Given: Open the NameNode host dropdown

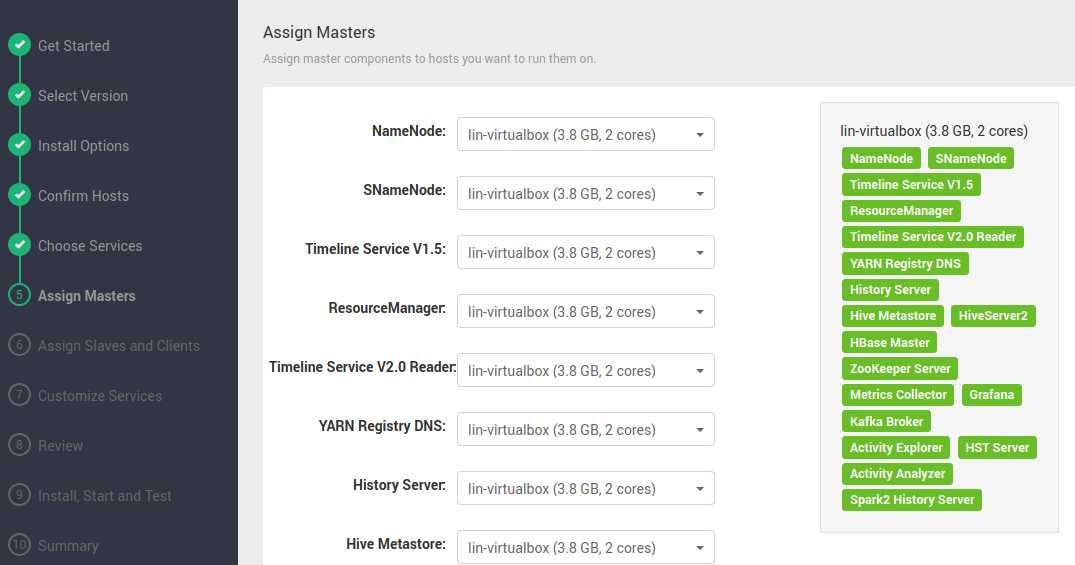Looking at the screenshot, I should click(x=585, y=135).
